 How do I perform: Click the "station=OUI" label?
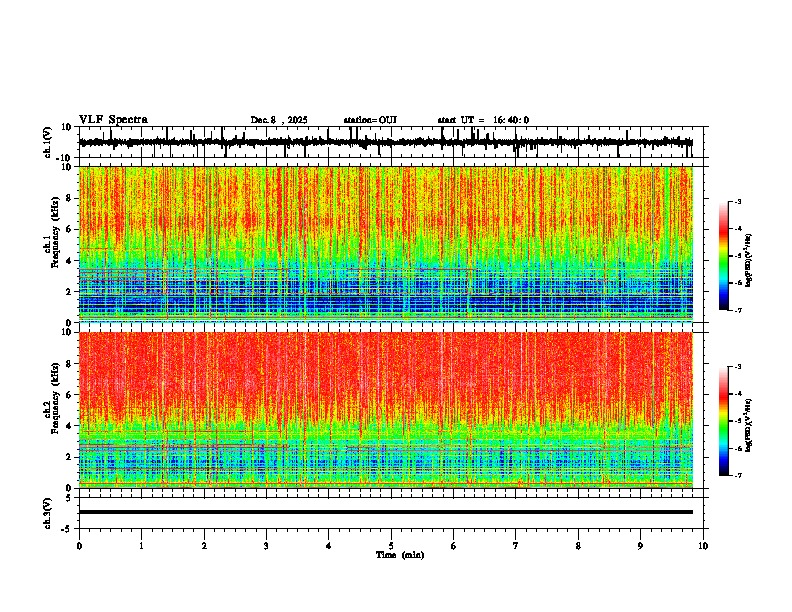point(370,120)
